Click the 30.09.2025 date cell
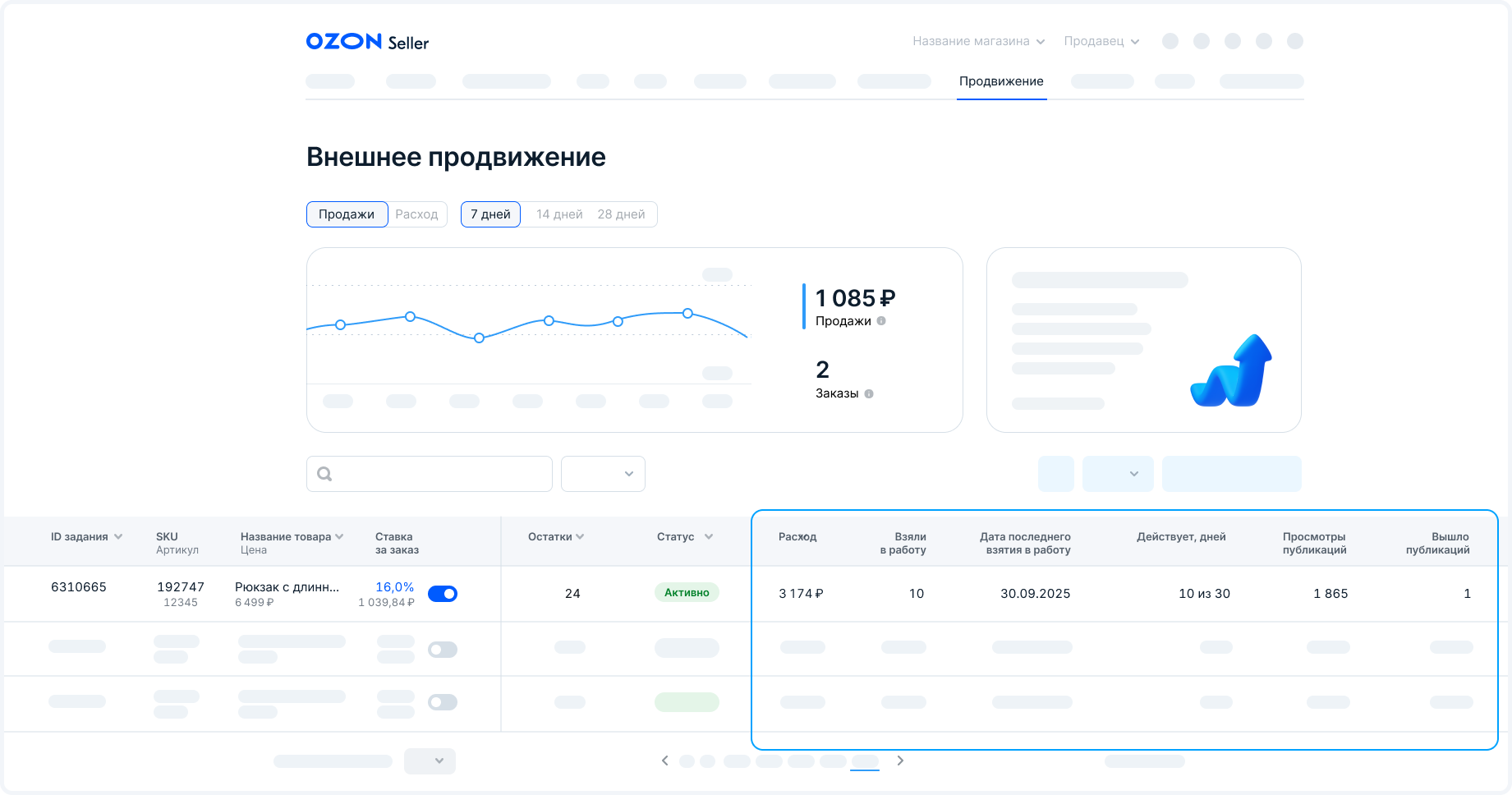This screenshot has height=795, width=1512. 1035,594
